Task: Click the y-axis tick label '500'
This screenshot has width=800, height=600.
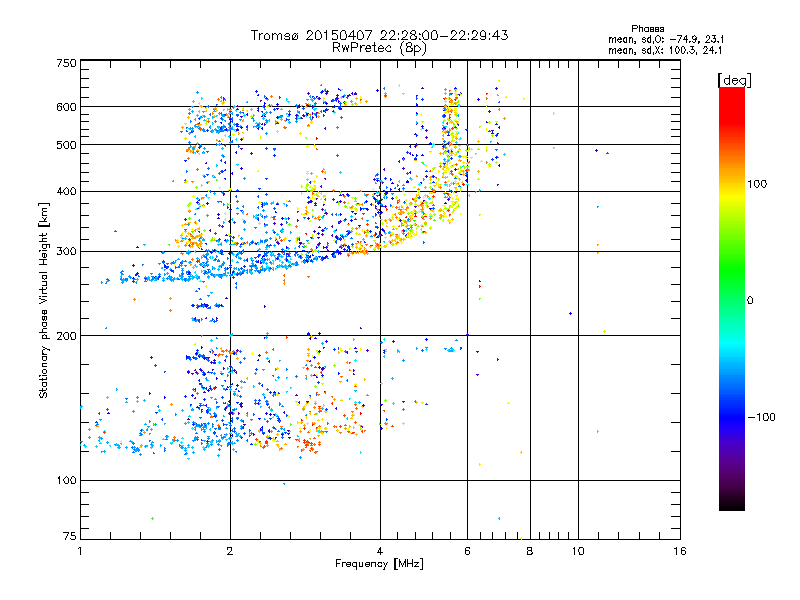Action: (66, 145)
